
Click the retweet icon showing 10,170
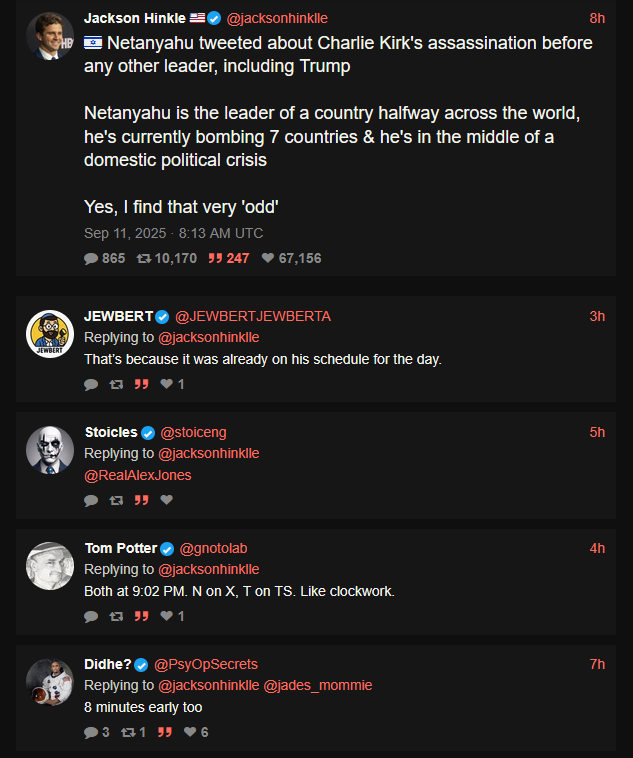point(144,259)
